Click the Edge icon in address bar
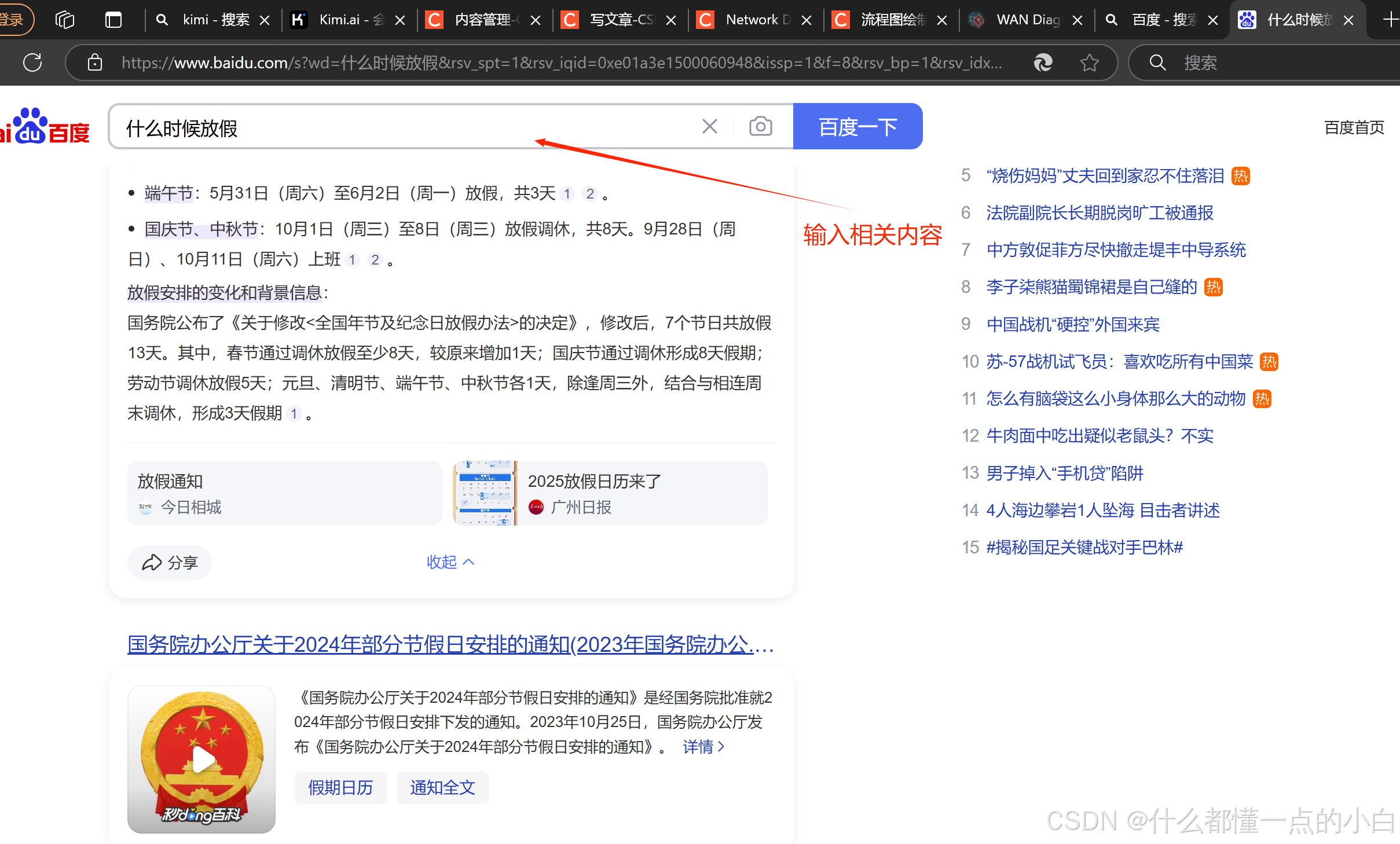 coord(1043,63)
